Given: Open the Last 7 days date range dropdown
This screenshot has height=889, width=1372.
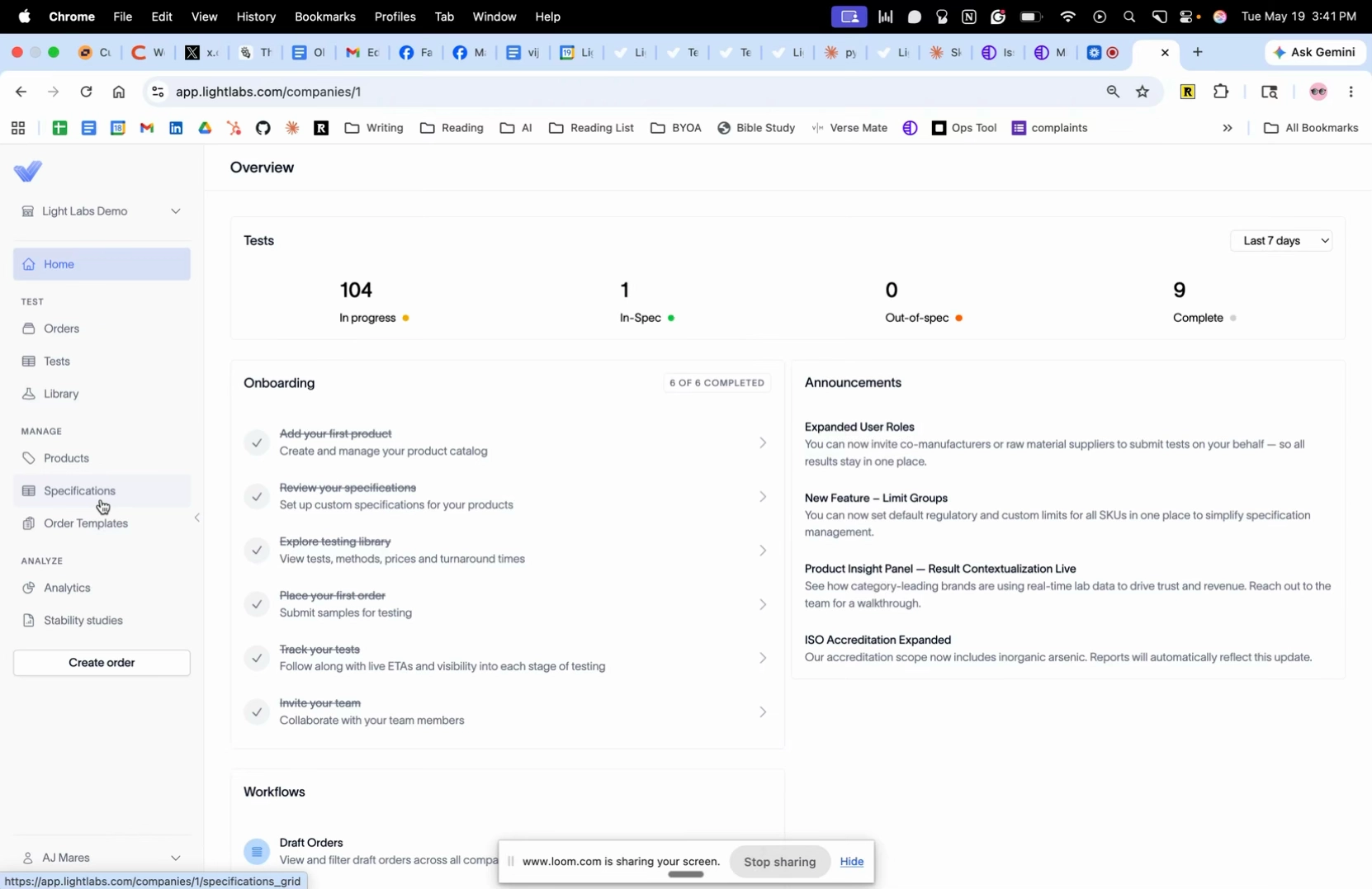Looking at the screenshot, I should coord(1283,240).
